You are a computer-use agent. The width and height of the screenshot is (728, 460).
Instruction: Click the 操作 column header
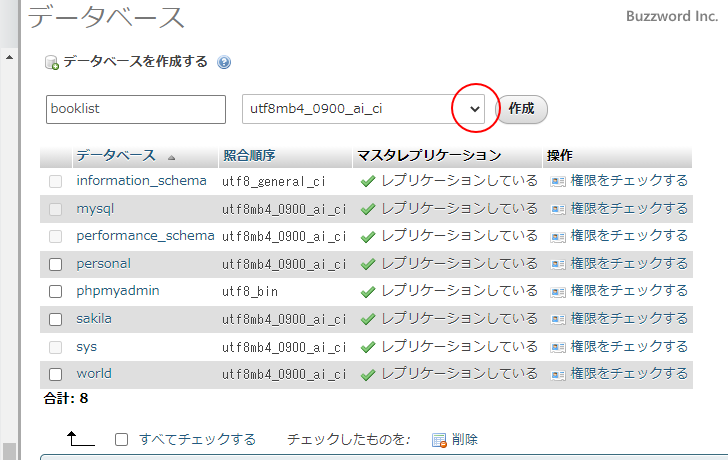pyautogui.click(x=559, y=155)
